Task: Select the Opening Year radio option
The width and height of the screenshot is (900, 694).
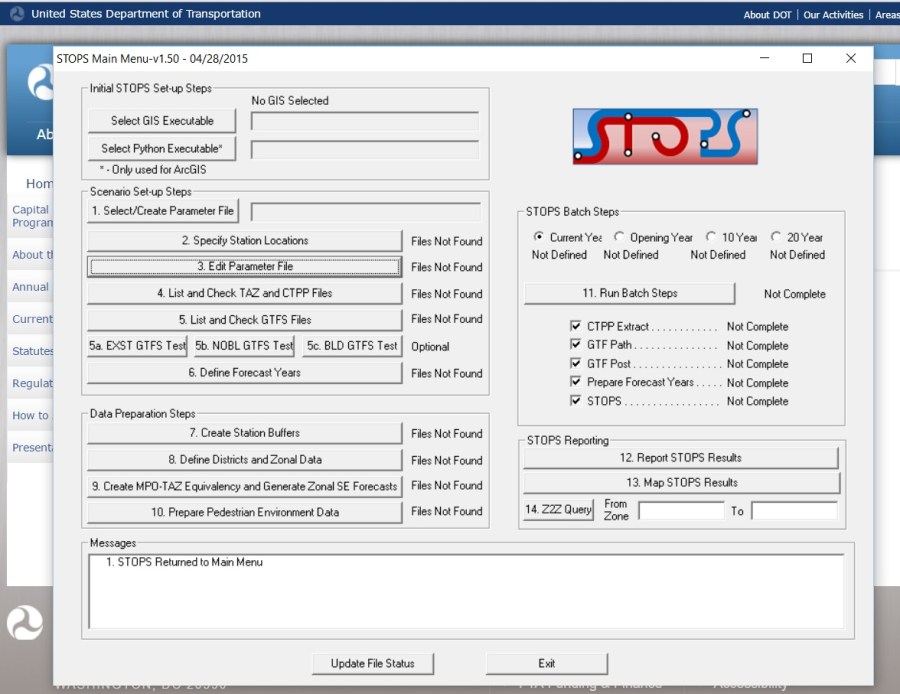Action: pyautogui.click(x=620, y=237)
